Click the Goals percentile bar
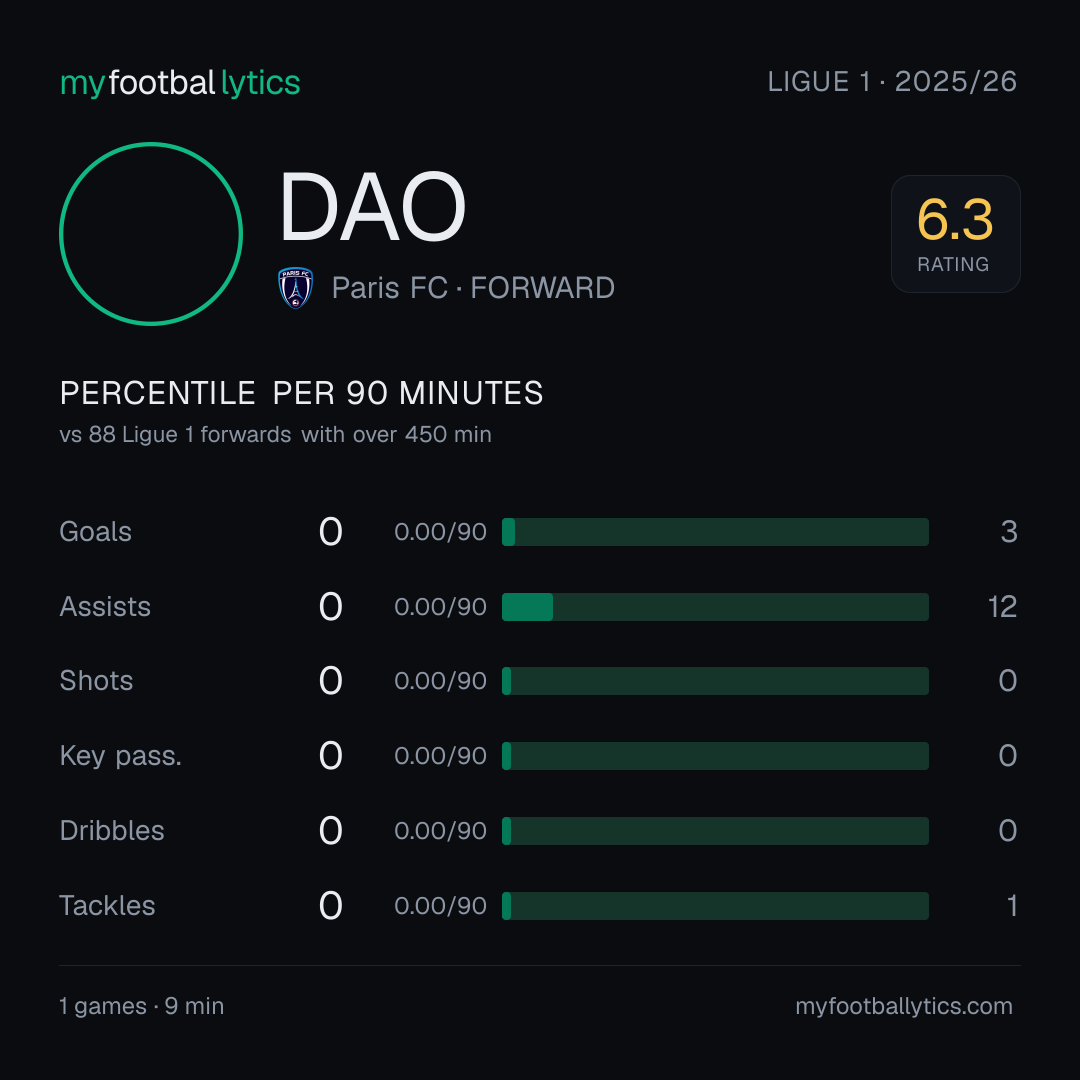Screen dimensions: 1080x1080 click(715, 532)
